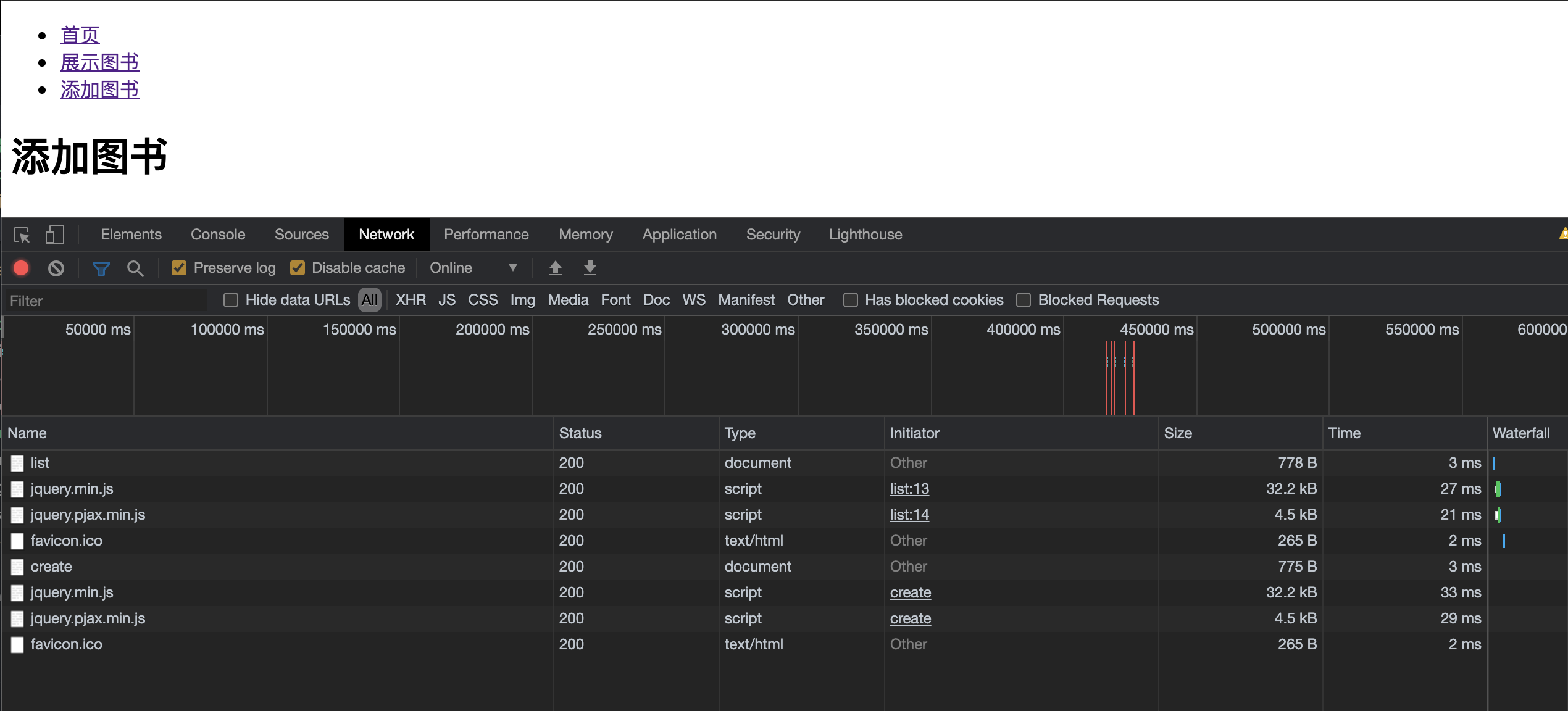Uncheck the Disable cache option
The height and width of the screenshot is (711, 1568).
(x=298, y=268)
